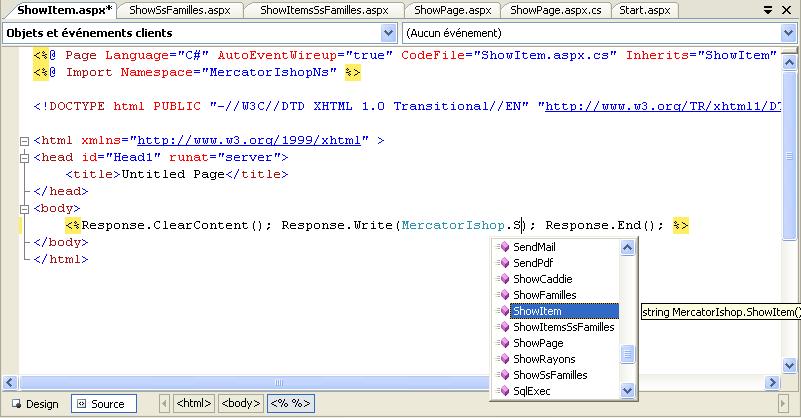Collapse the head element outline node
The height and width of the screenshot is (418, 801).
(24, 158)
